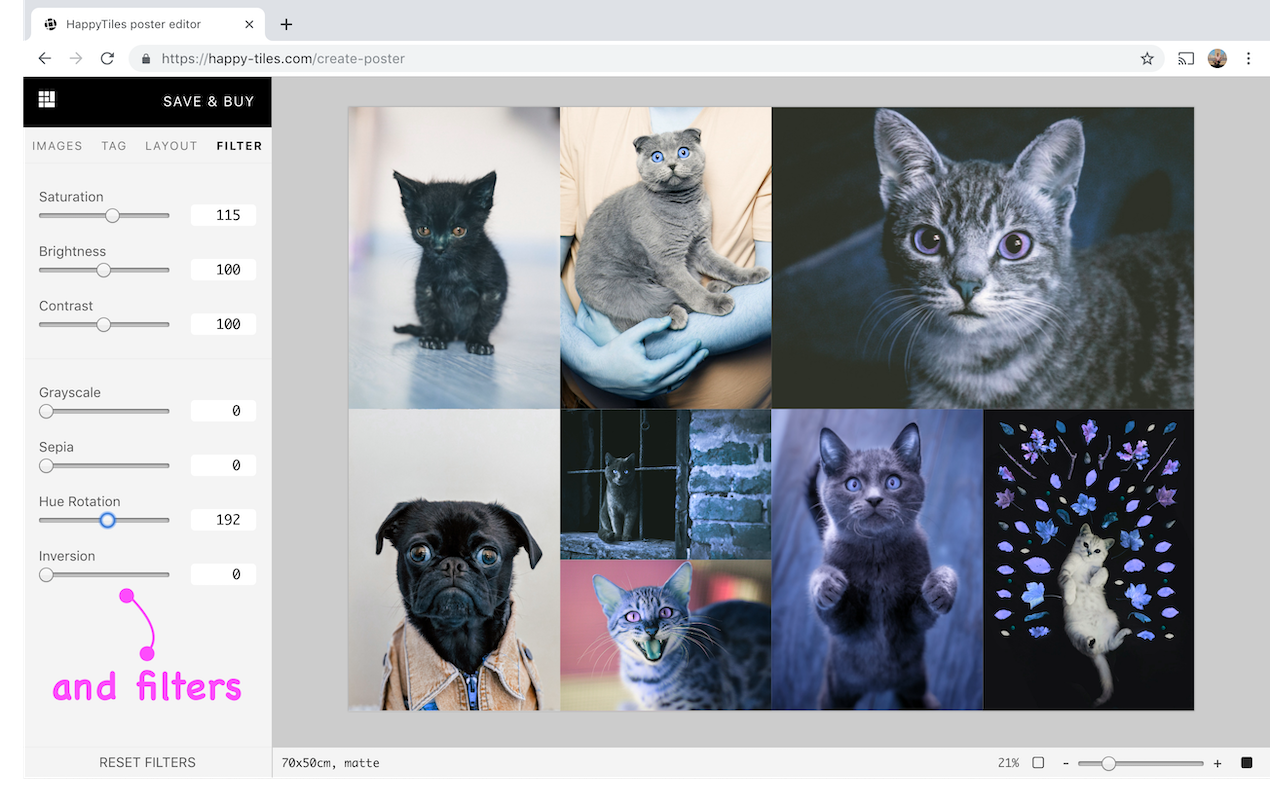Bookmark the page with the star icon
Image resolution: width=1270 pixels, height=806 pixels.
[1148, 58]
